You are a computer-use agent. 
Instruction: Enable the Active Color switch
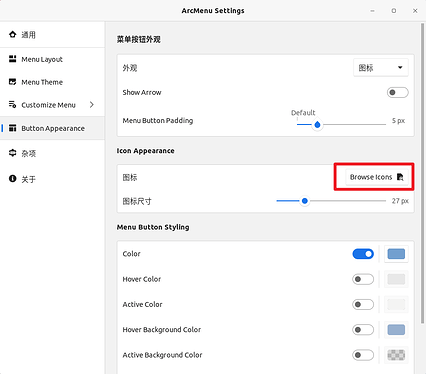pos(363,304)
